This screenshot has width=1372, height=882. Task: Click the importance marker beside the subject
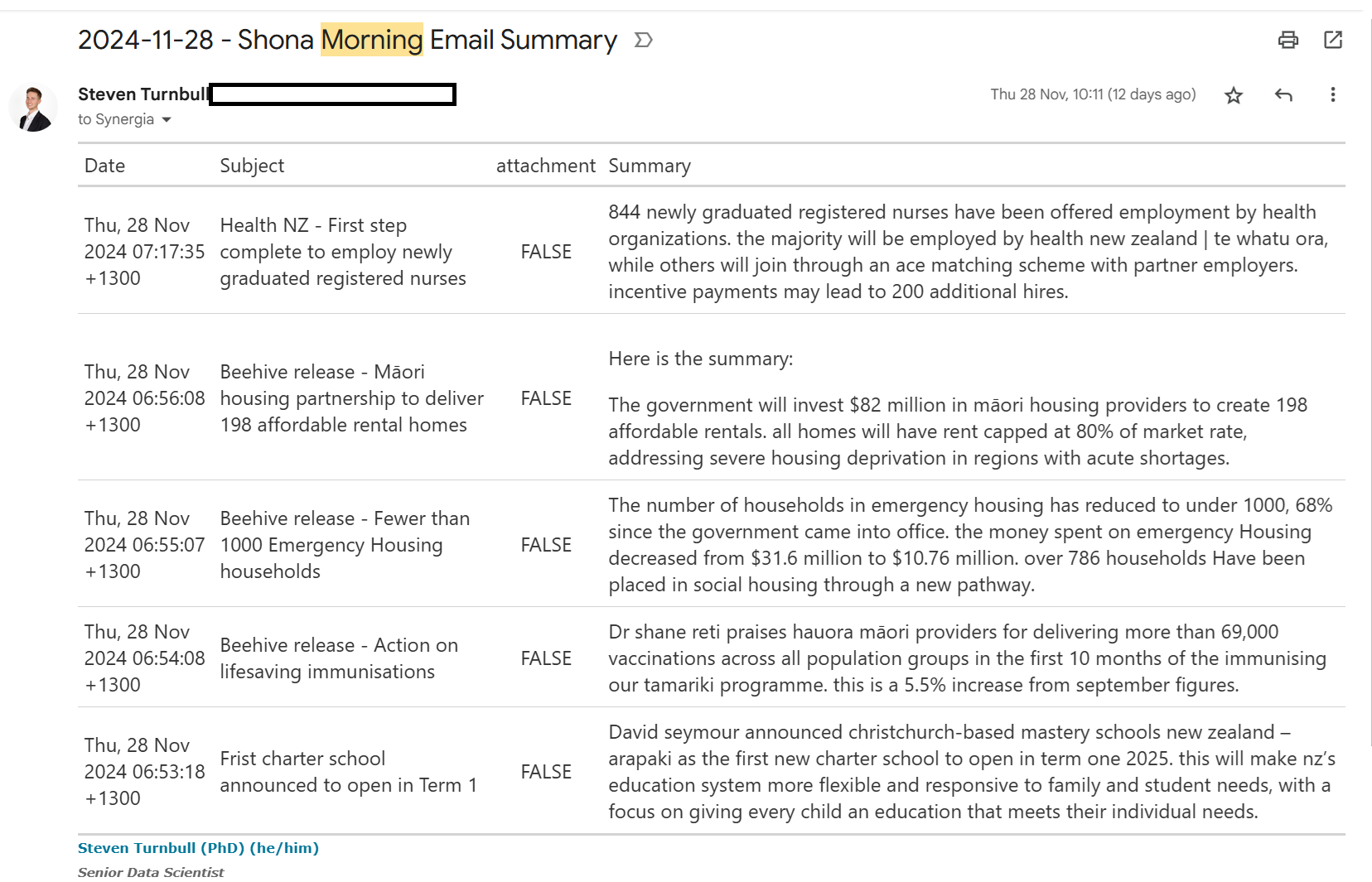point(643,40)
